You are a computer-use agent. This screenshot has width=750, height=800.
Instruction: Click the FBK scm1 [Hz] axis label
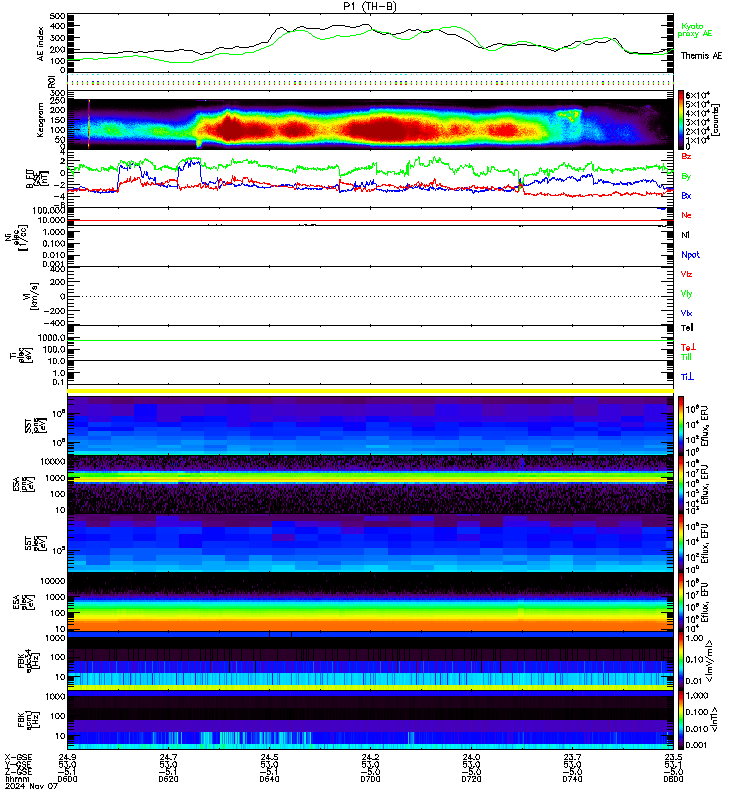point(29,720)
